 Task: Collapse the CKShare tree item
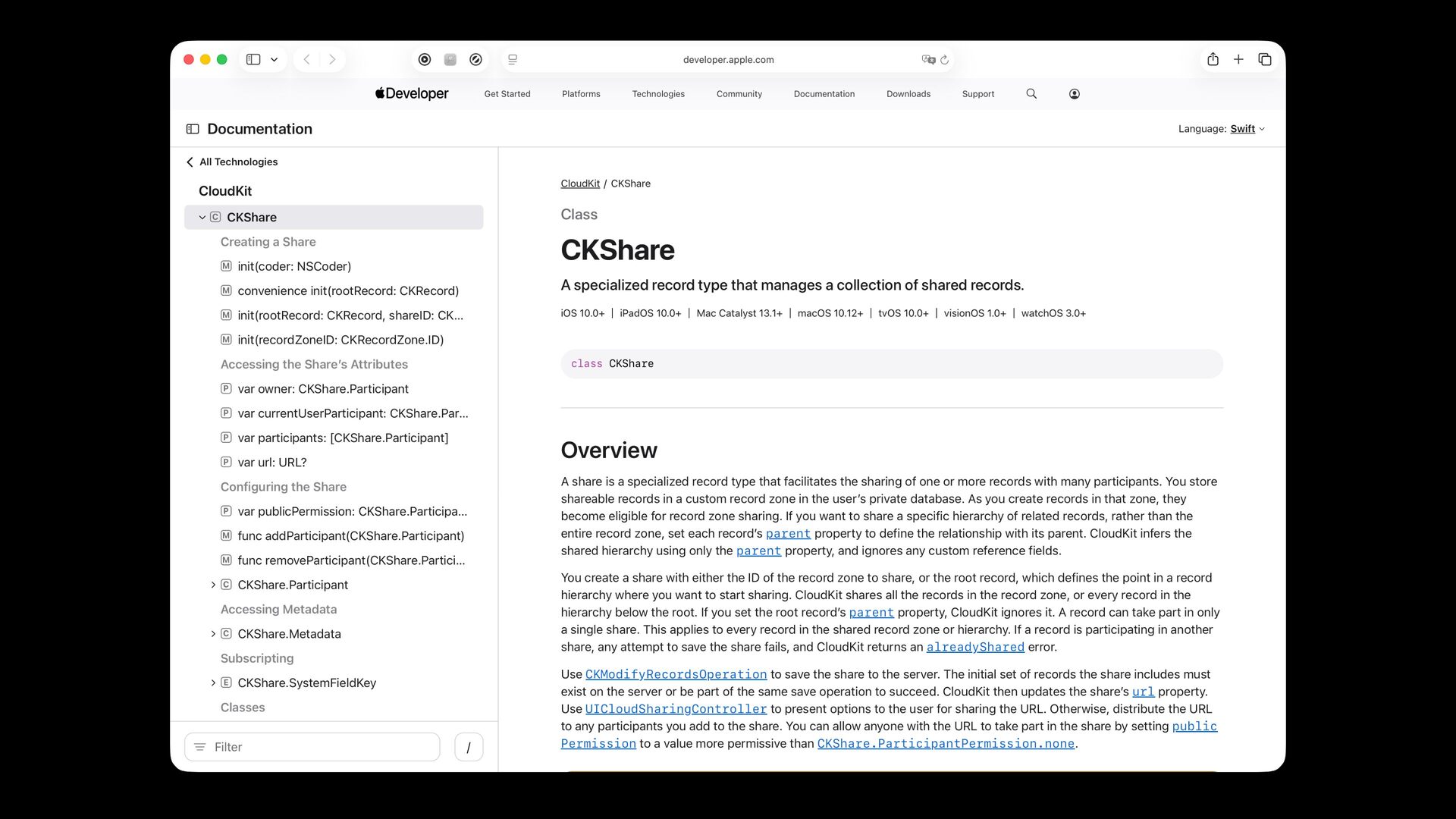point(202,218)
